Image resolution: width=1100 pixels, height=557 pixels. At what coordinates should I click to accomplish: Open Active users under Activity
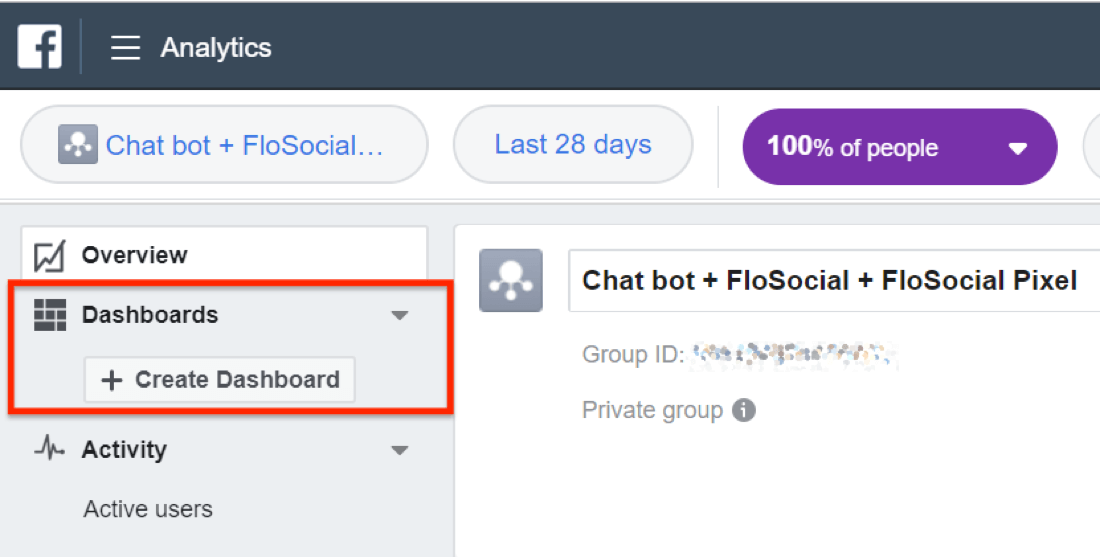148,509
